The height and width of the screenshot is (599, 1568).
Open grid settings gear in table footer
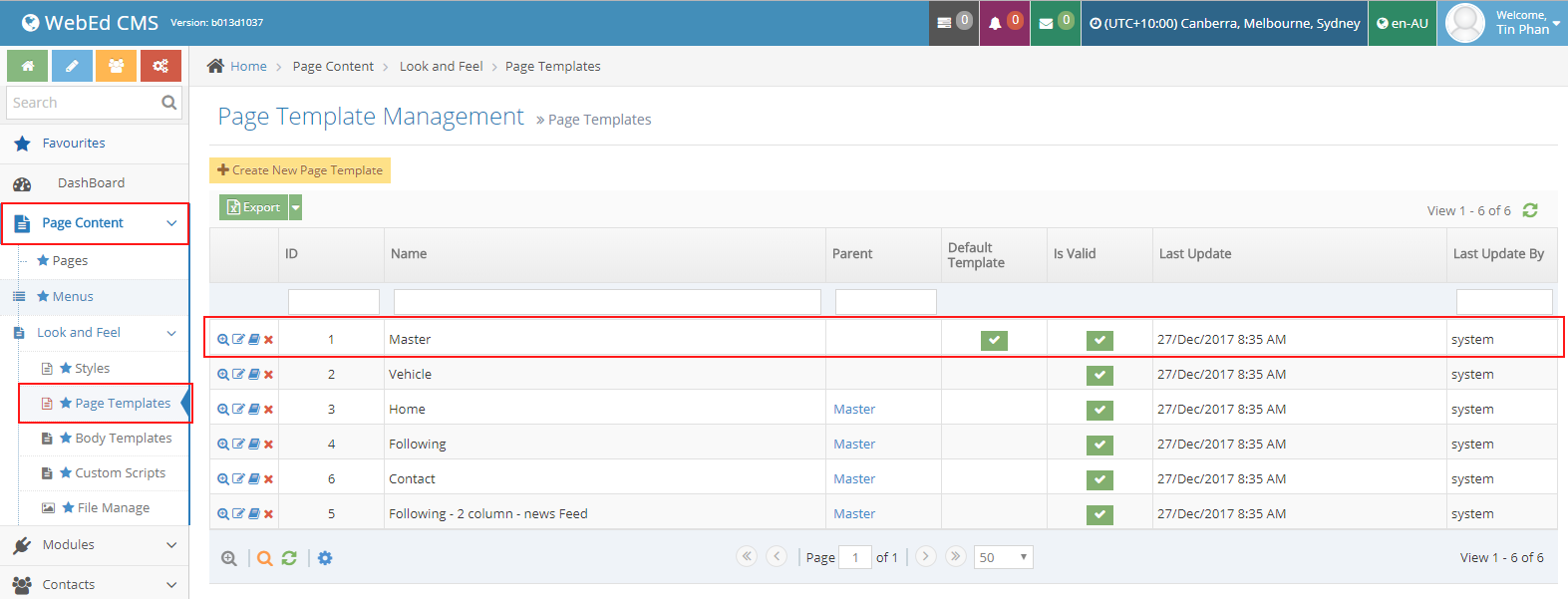(x=325, y=558)
